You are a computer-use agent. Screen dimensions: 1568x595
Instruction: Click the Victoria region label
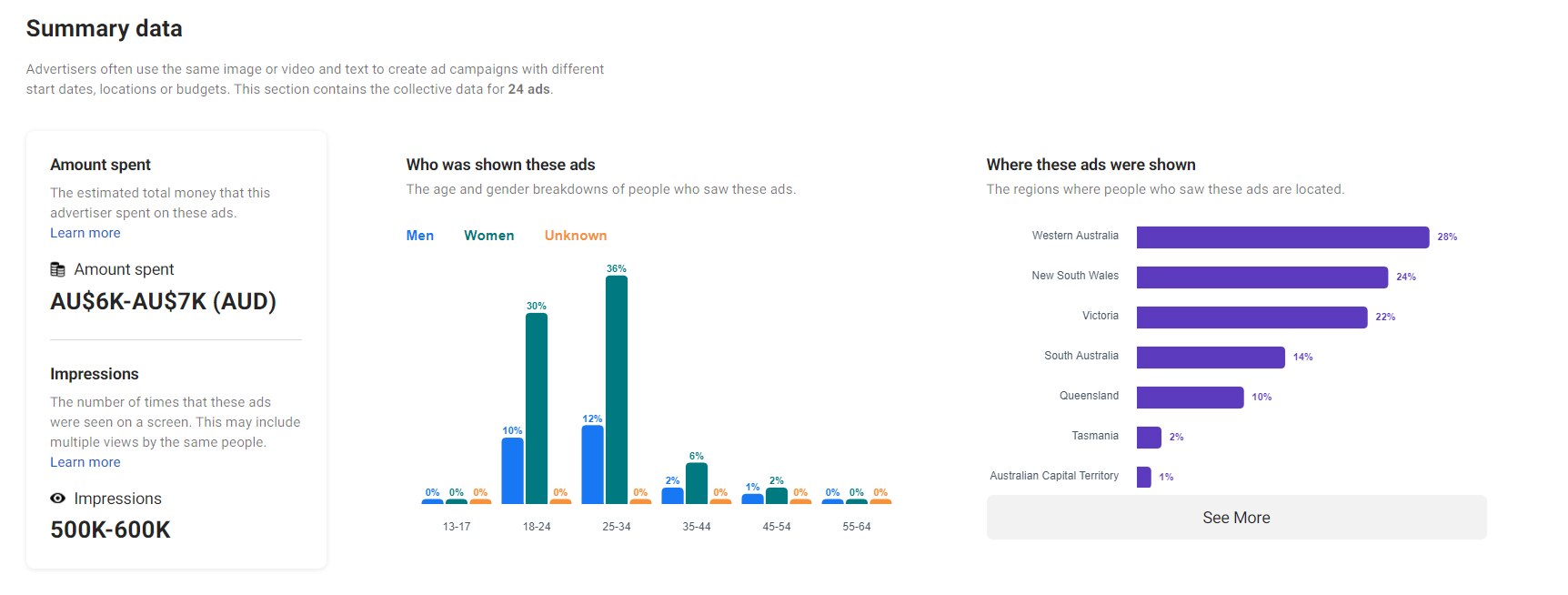tap(1101, 316)
